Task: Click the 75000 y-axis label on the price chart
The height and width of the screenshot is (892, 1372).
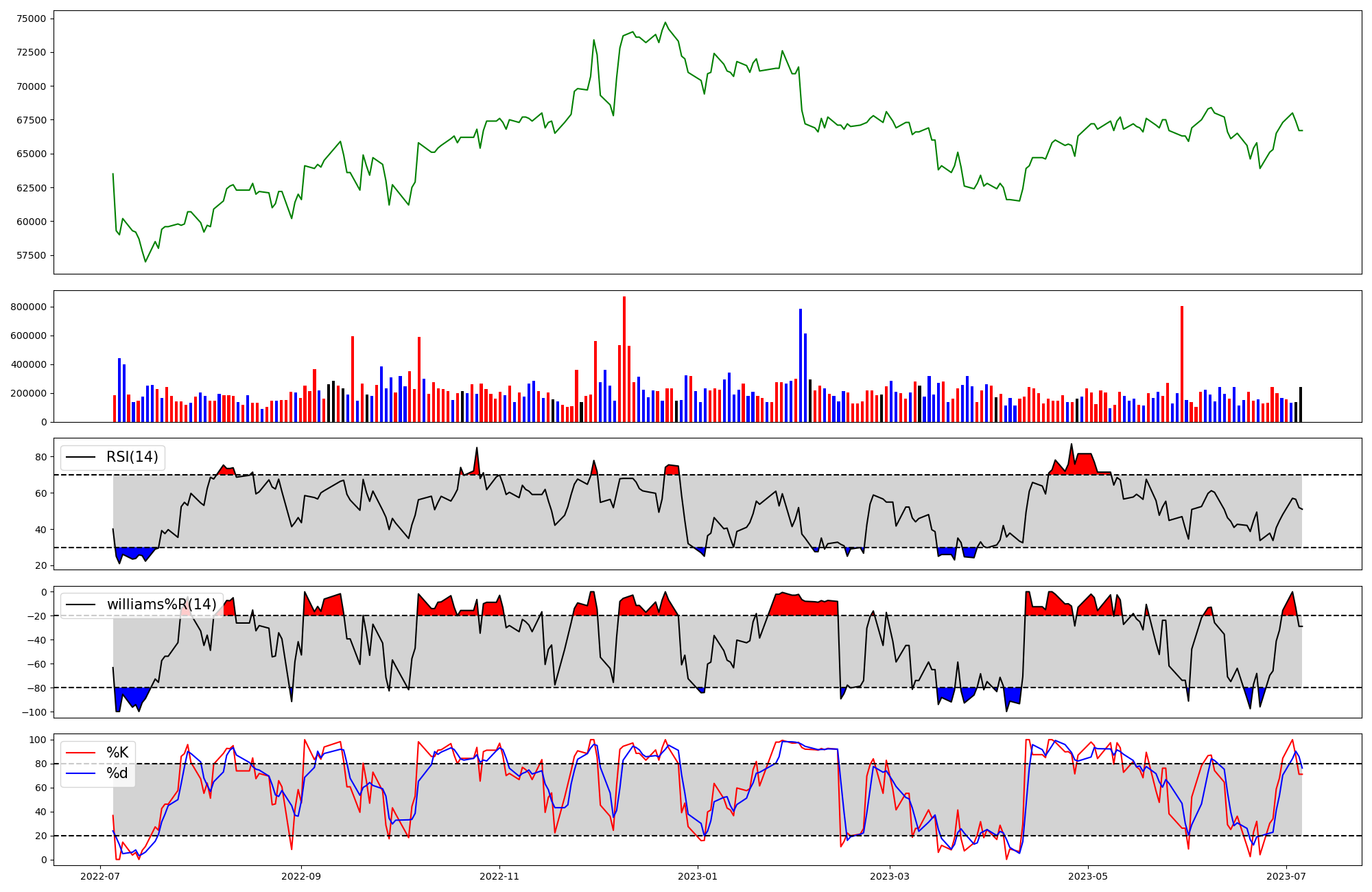Action: click(x=32, y=19)
